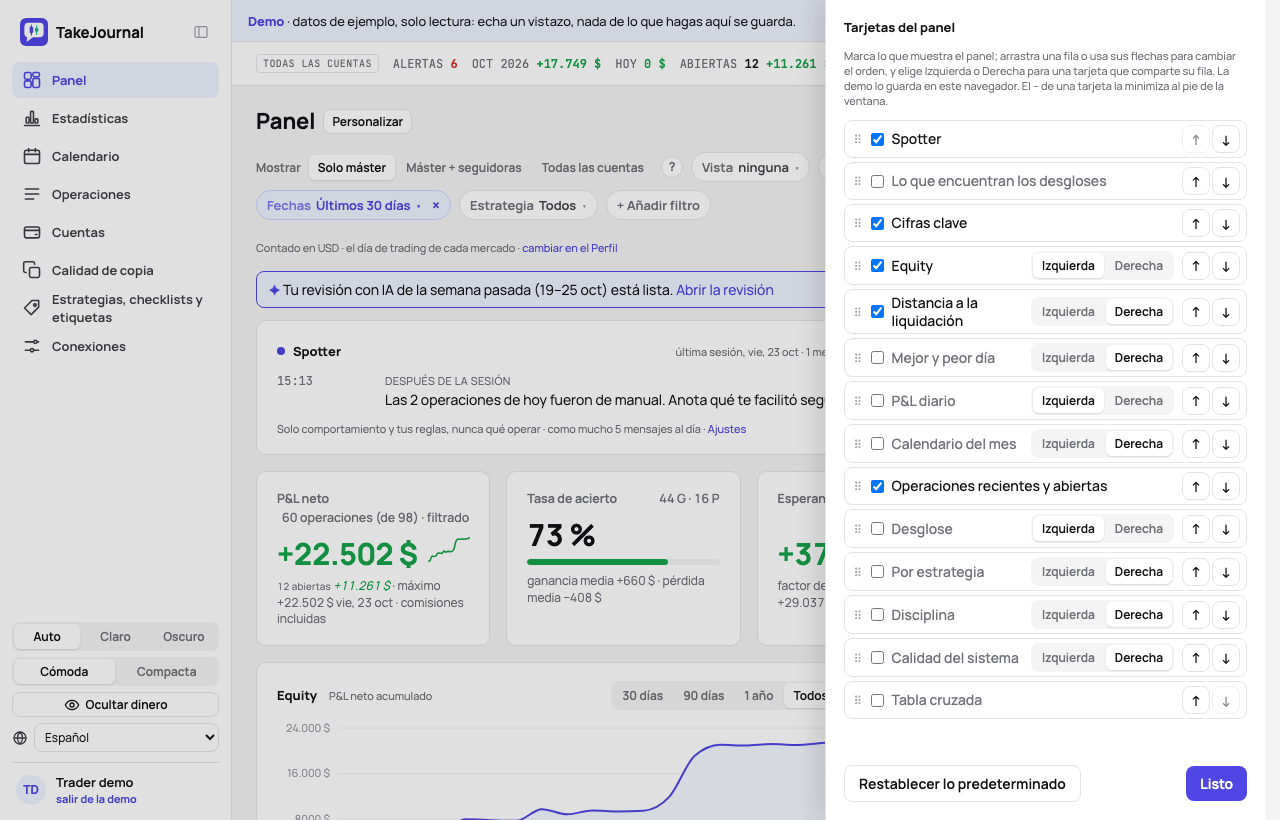Move P&L diario card up
The width and height of the screenshot is (1280, 820).
pyautogui.click(x=1195, y=401)
